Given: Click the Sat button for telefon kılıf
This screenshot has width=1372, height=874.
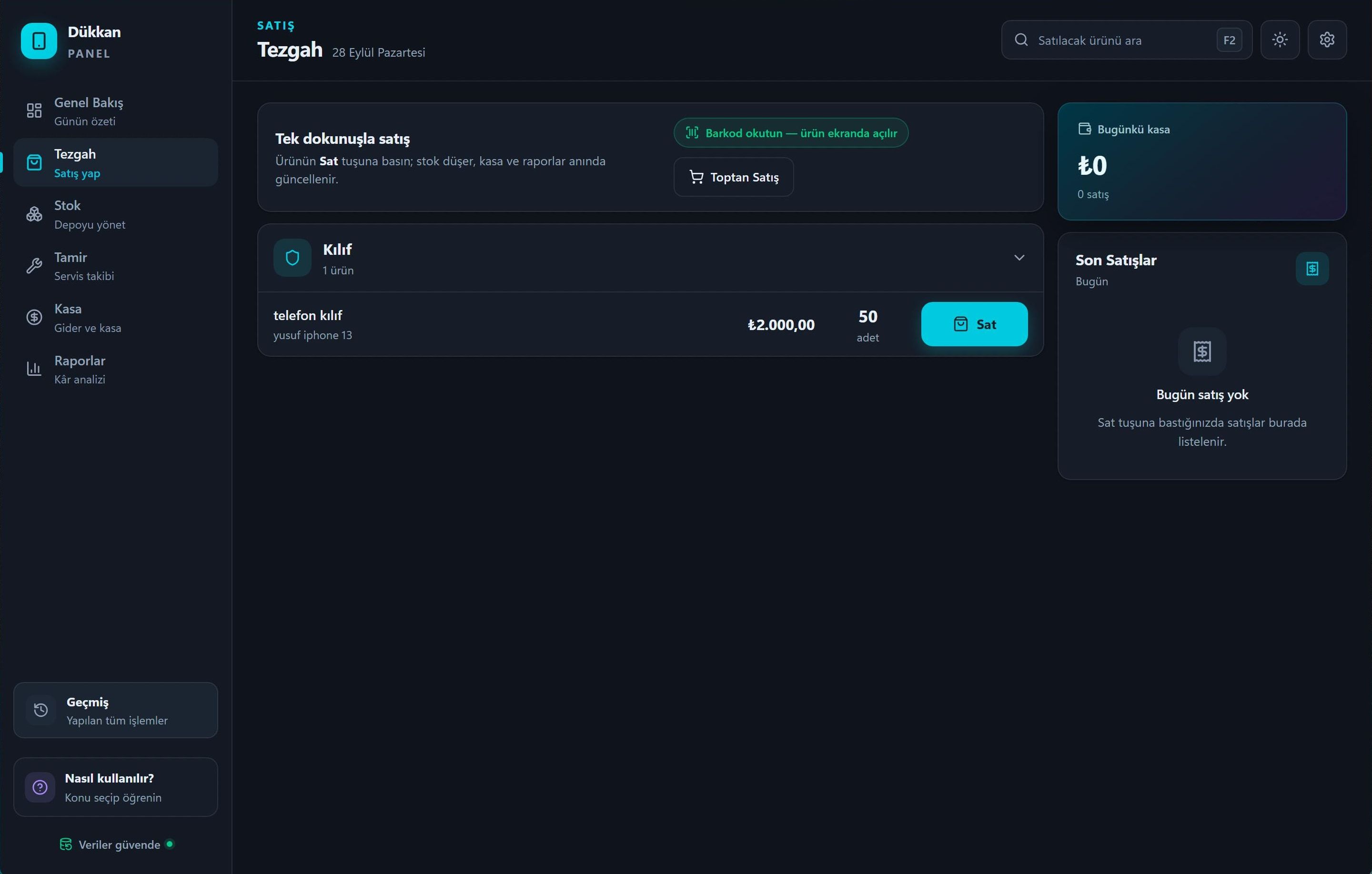Looking at the screenshot, I should click(974, 324).
